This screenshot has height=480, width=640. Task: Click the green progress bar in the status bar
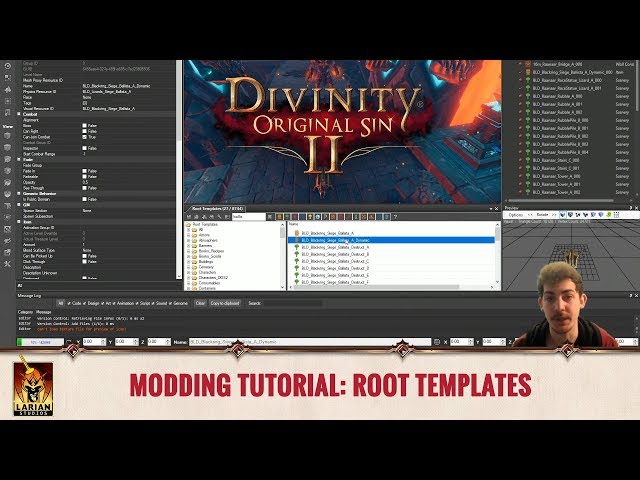tap(40, 342)
